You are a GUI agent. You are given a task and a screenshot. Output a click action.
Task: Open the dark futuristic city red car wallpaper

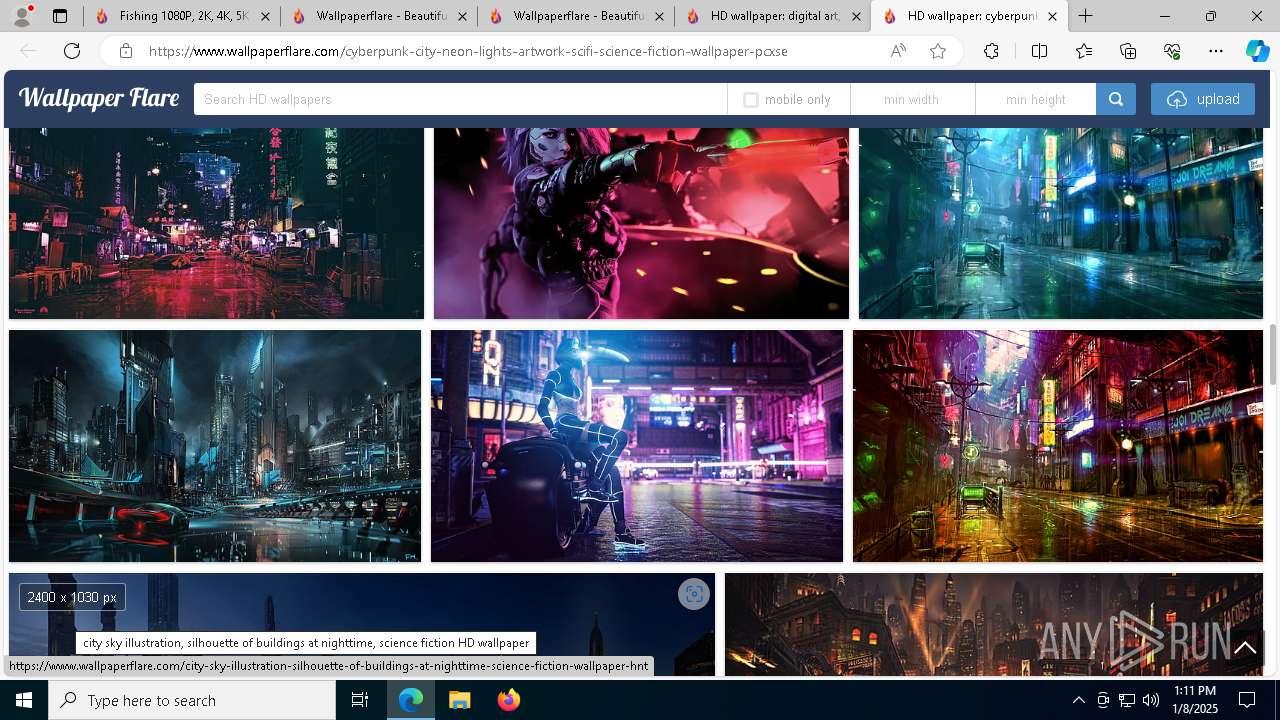(x=215, y=446)
